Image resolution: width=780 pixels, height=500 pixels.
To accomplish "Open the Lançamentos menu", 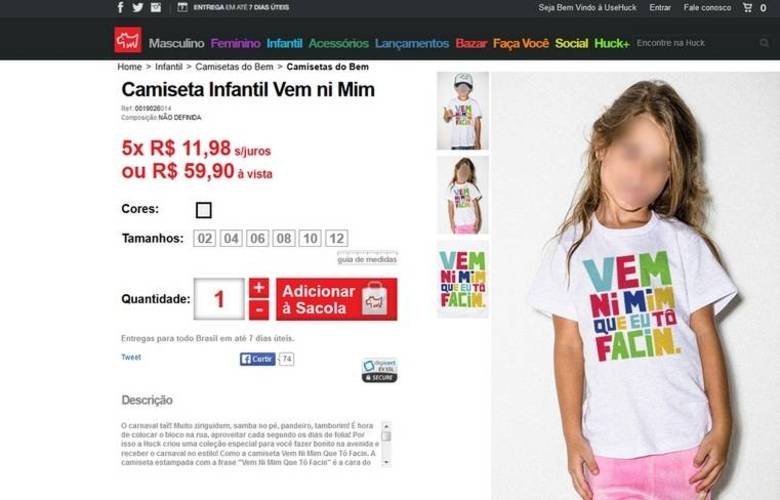I will (412, 43).
